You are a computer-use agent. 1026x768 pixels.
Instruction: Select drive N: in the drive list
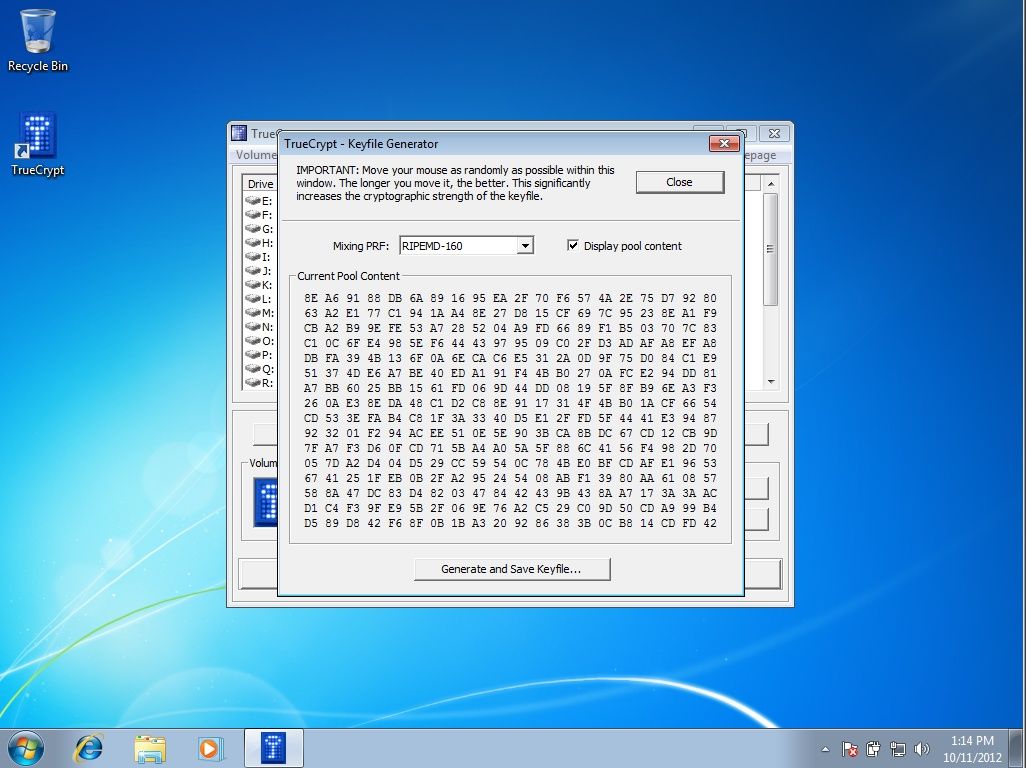click(260, 327)
